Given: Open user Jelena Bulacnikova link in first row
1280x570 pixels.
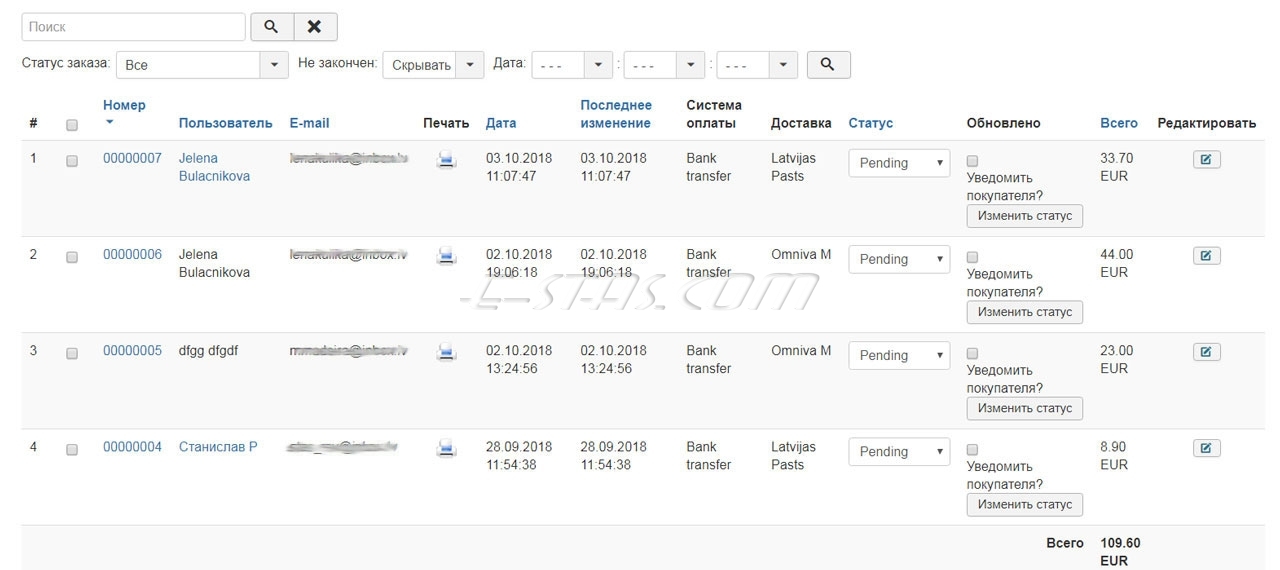Looking at the screenshot, I should (x=214, y=167).
